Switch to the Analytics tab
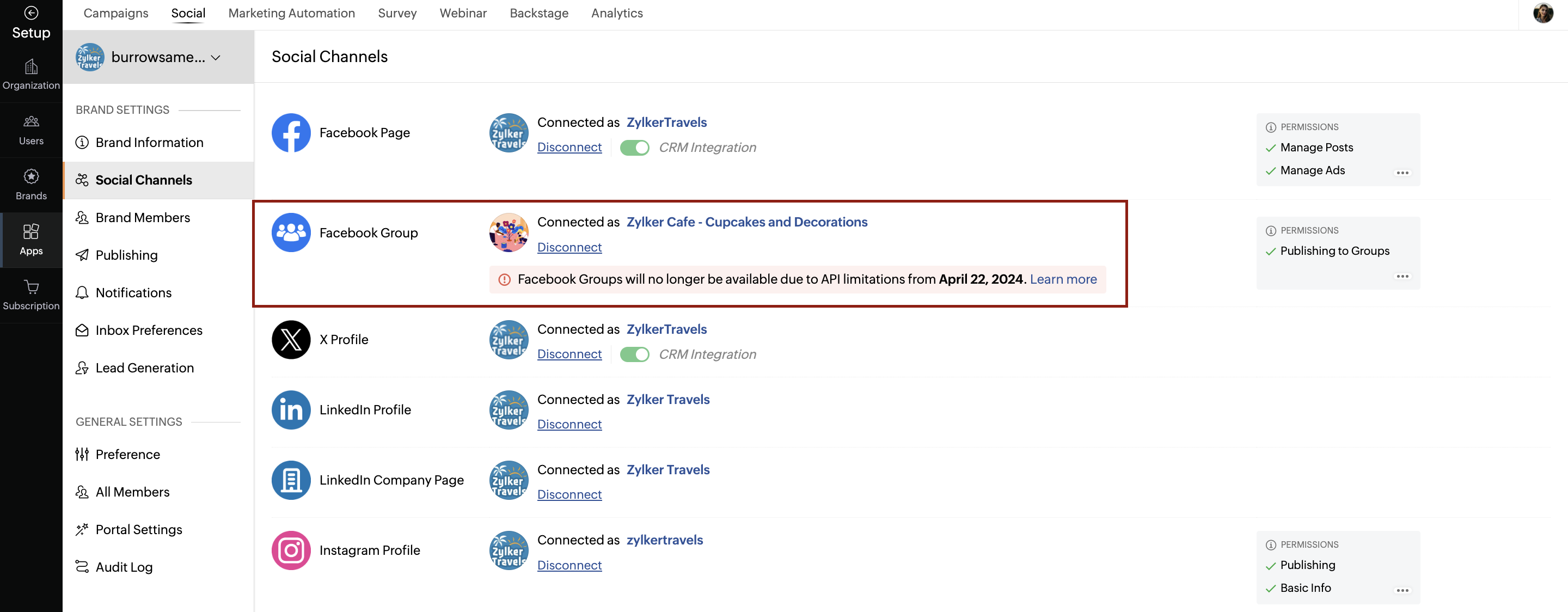Viewport: 1568px width, 612px height. [x=617, y=13]
